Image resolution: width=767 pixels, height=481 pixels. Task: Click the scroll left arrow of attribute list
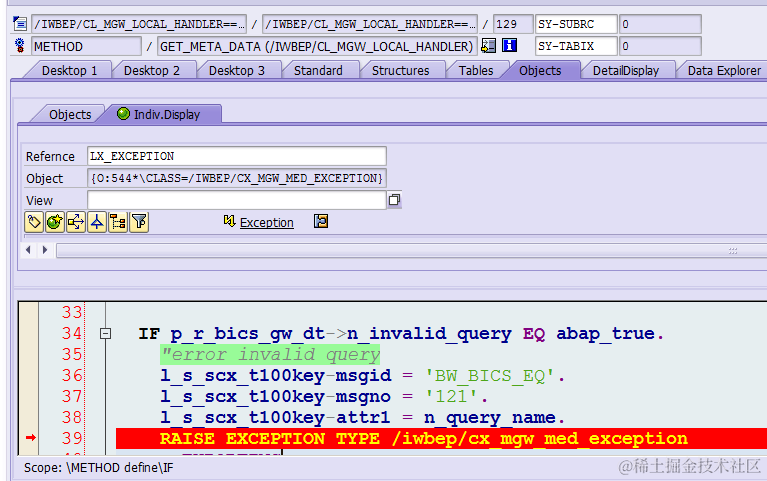(x=28, y=250)
